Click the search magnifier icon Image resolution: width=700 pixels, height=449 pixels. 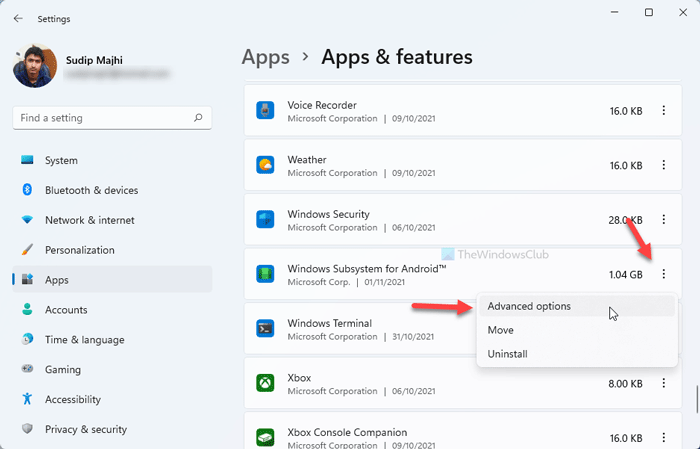[x=198, y=118]
